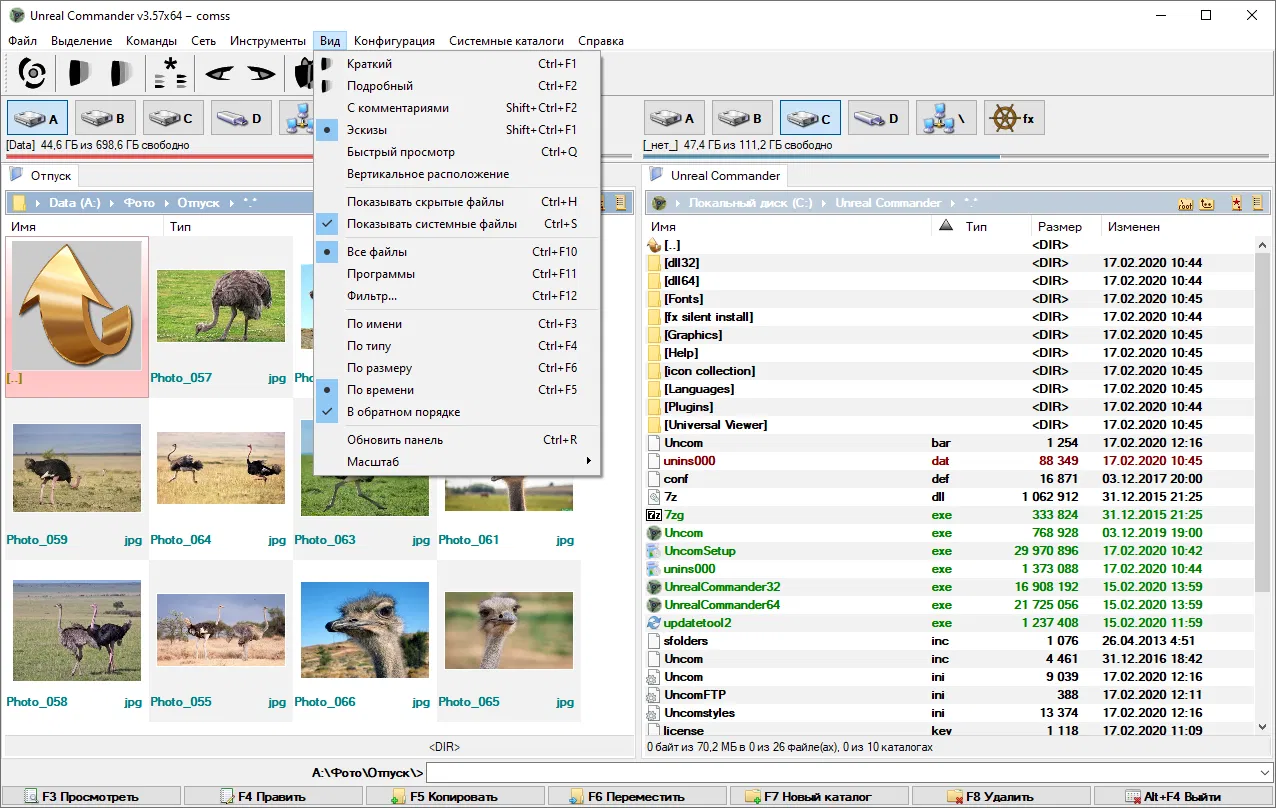This screenshot has width=1276, height=808.
Task: Open favorites star icon in right path bar
Action: [x=1237, y=203]
